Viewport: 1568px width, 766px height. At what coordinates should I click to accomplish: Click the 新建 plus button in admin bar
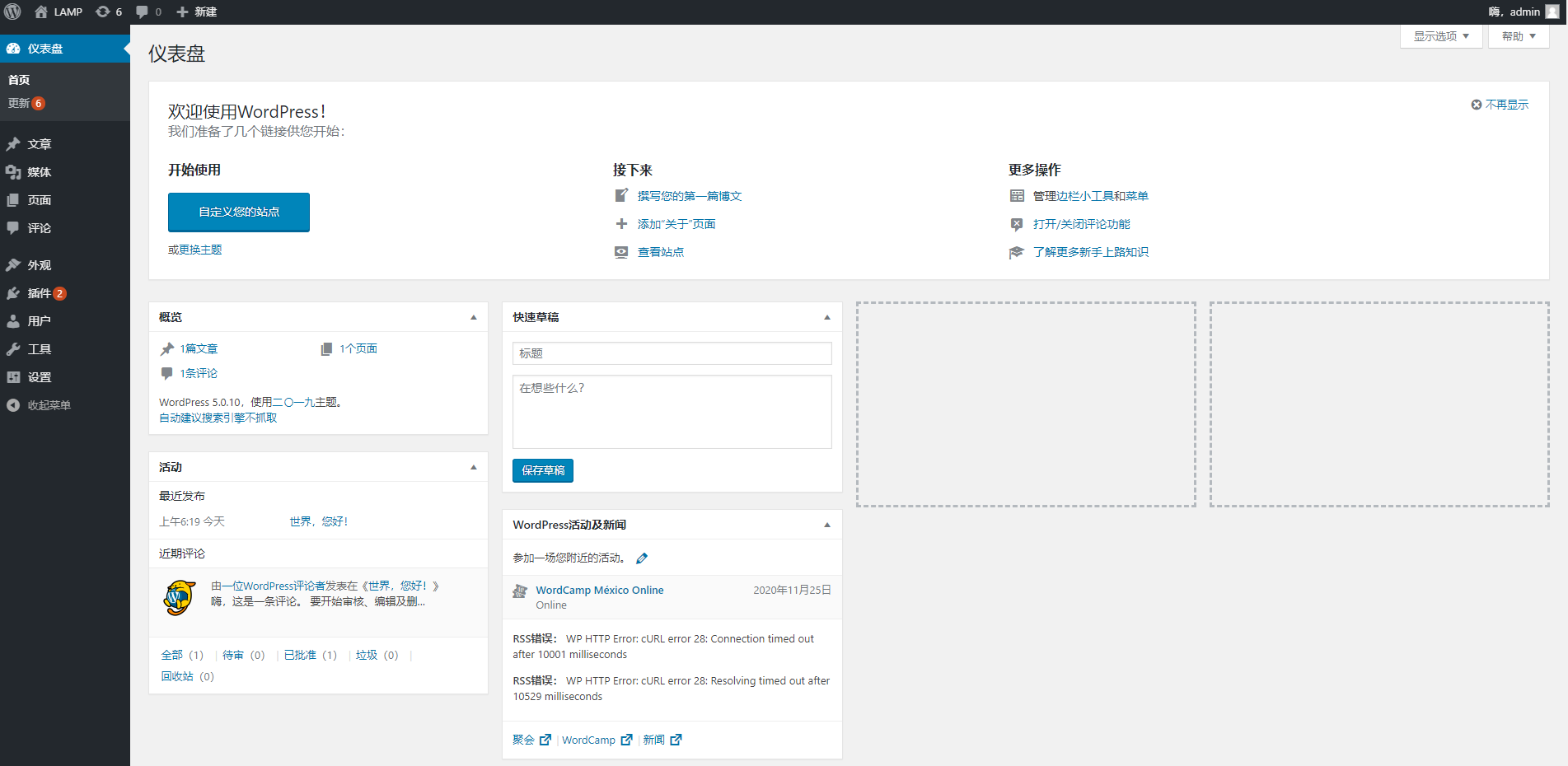(x=196, y=12)
